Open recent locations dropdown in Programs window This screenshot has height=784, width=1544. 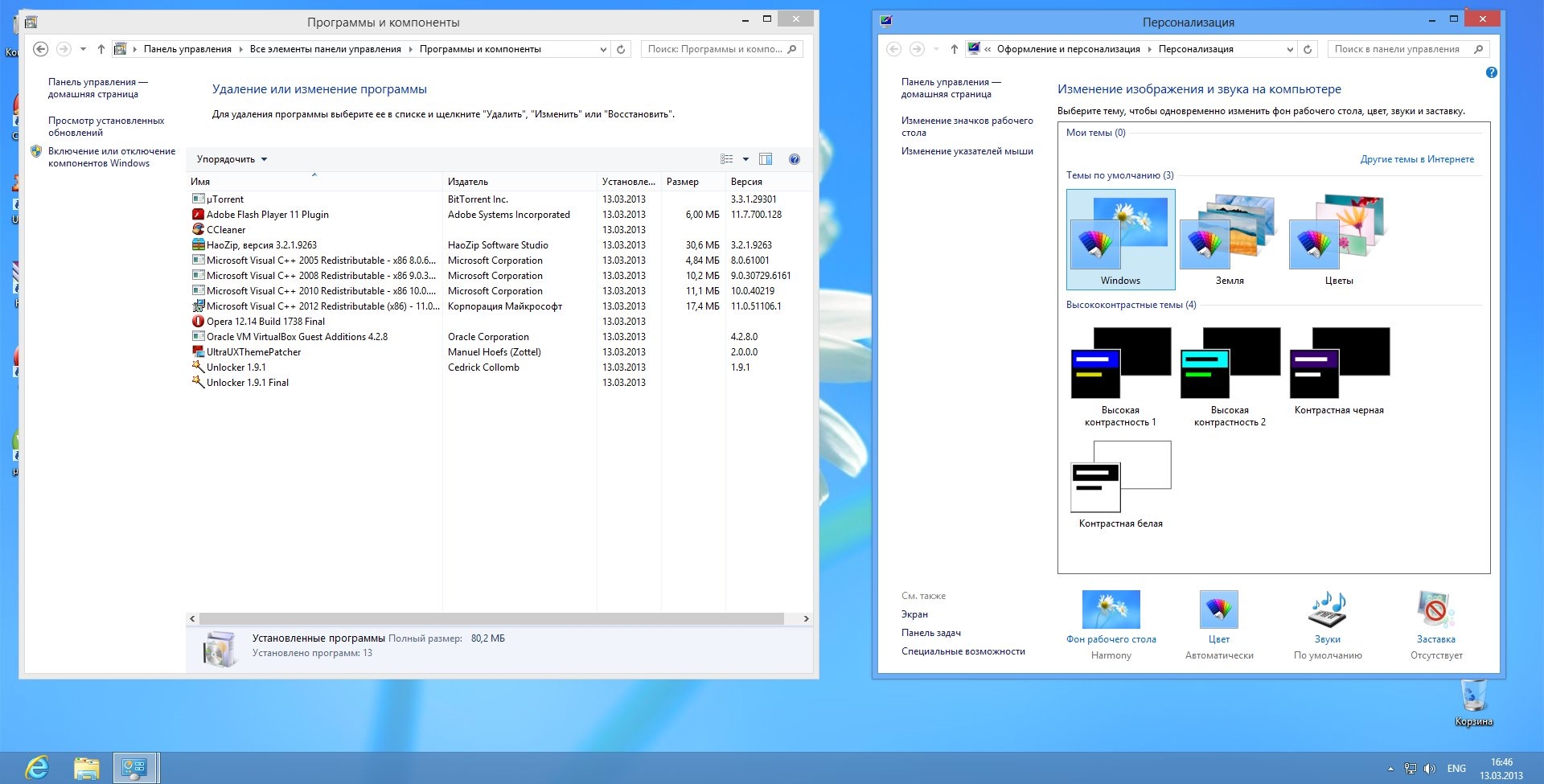(x=83, y=49)
